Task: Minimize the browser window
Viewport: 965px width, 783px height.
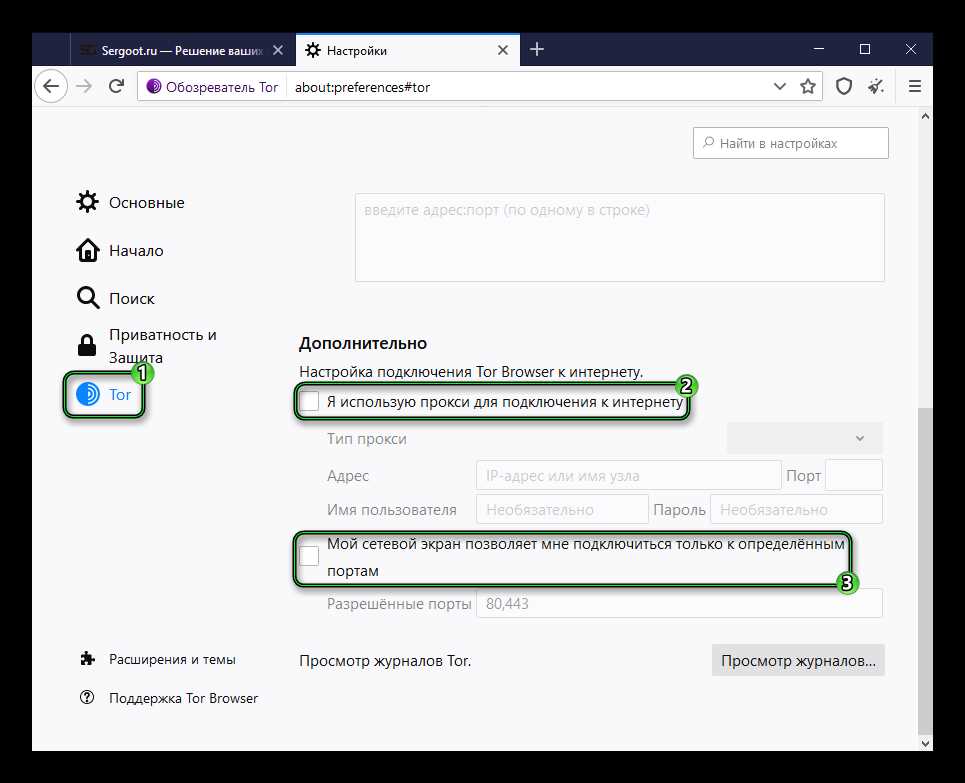Action: (x=819, y=49)
